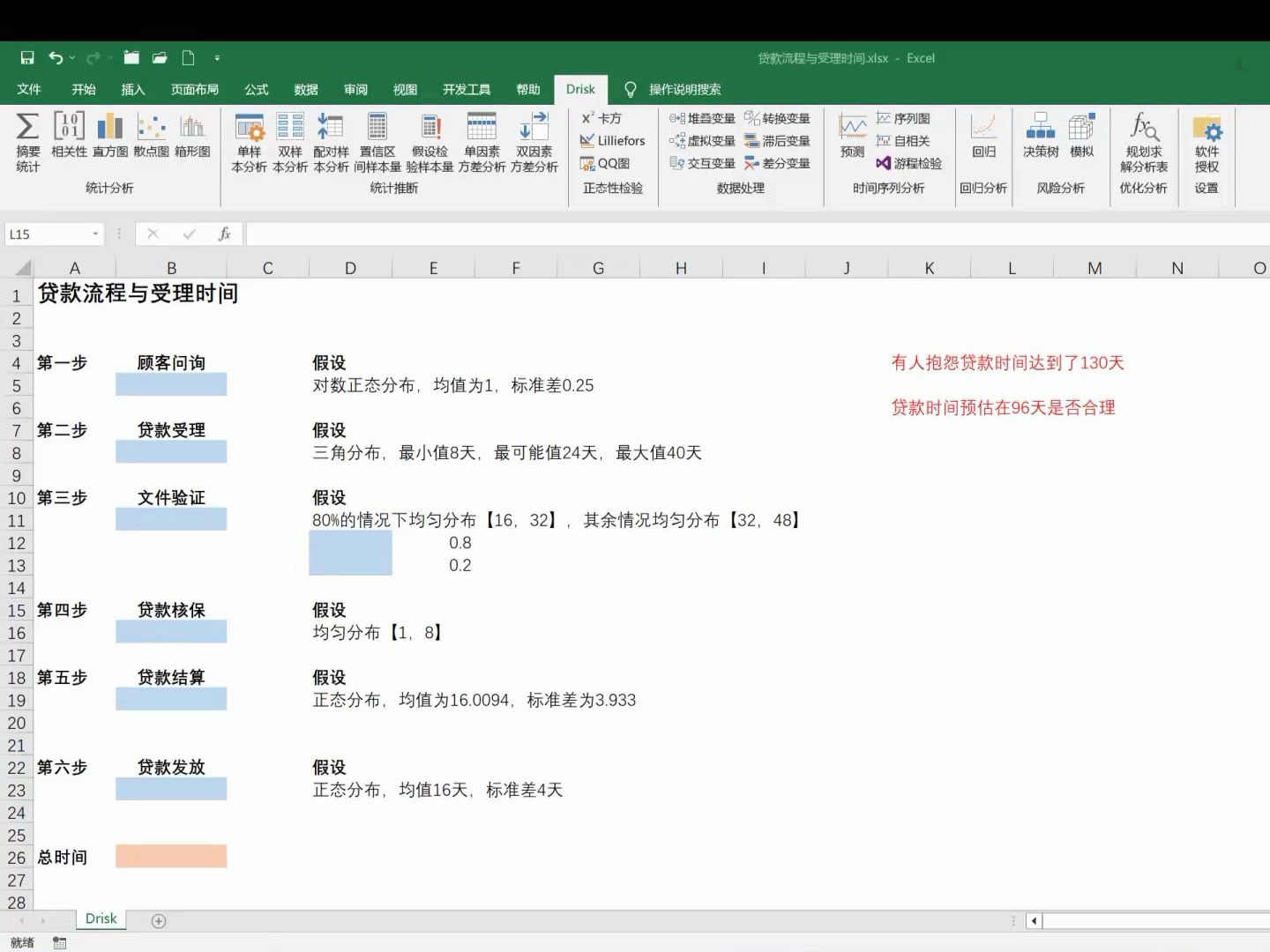Image resolution: width=1270 pixels, height=952 pixels.
Task: Run the 游程检验 runs test
Action: click(908, 163)
